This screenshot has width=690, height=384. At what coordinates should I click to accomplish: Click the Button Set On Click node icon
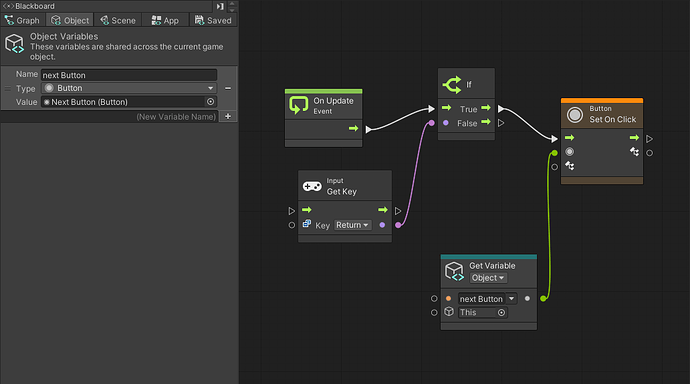pyautogui.click(x=574, y=115)
